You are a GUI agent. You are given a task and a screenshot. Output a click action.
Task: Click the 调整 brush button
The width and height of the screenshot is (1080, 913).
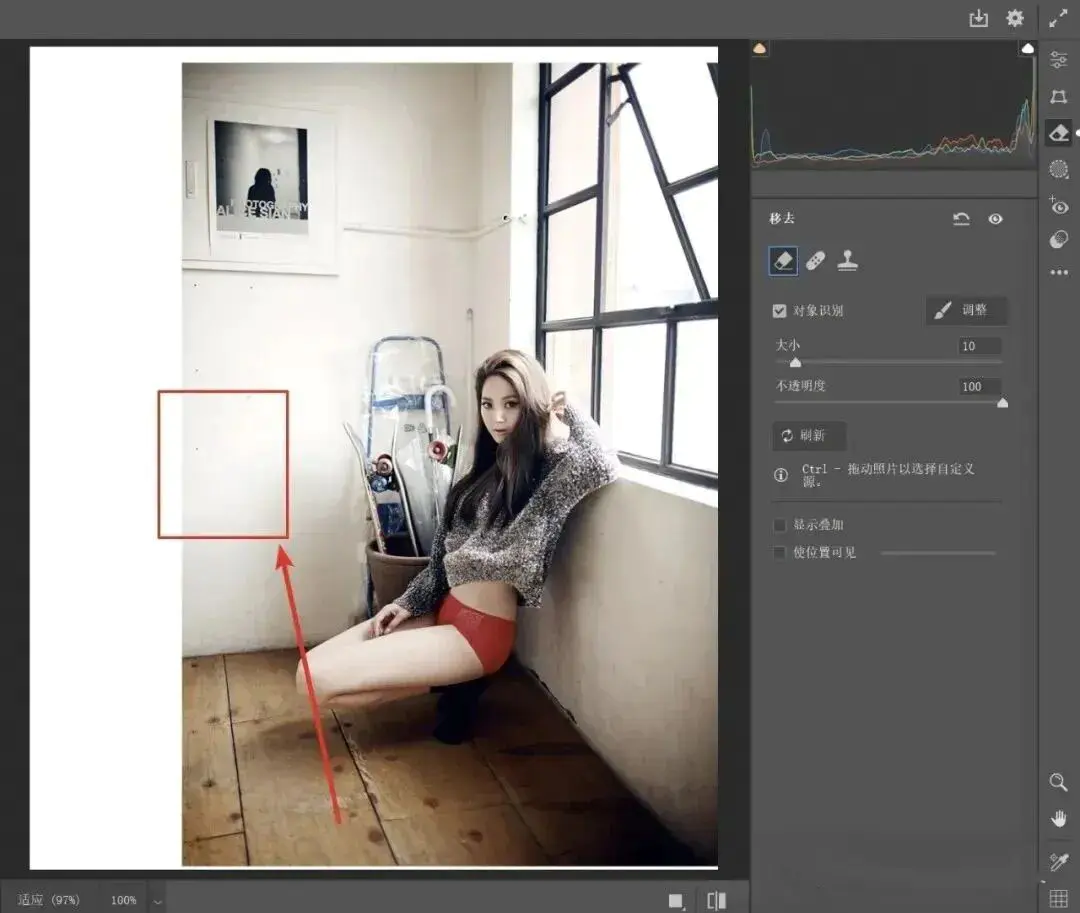tap(965, 310)
